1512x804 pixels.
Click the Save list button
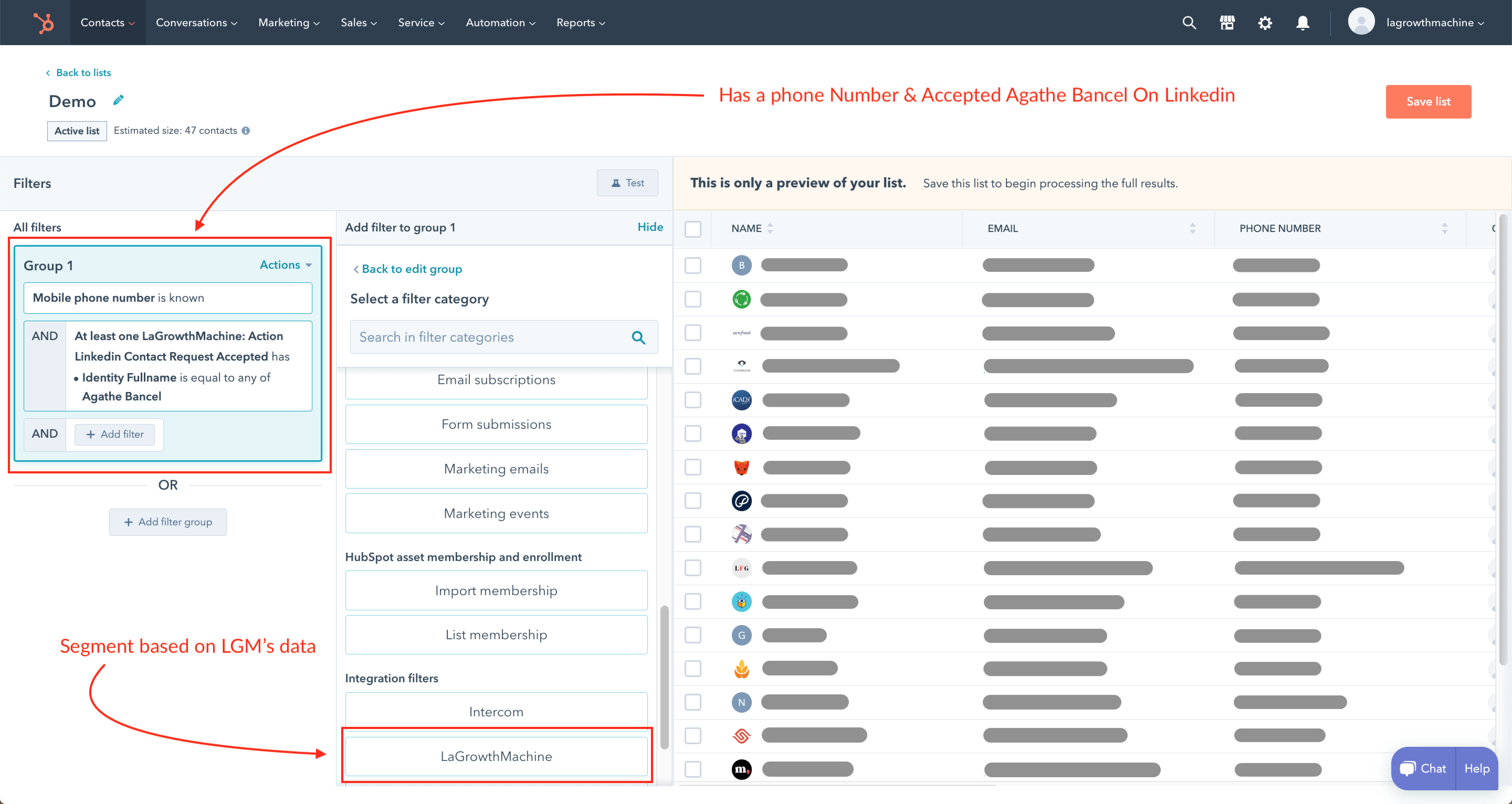(x=1427, y=101)
